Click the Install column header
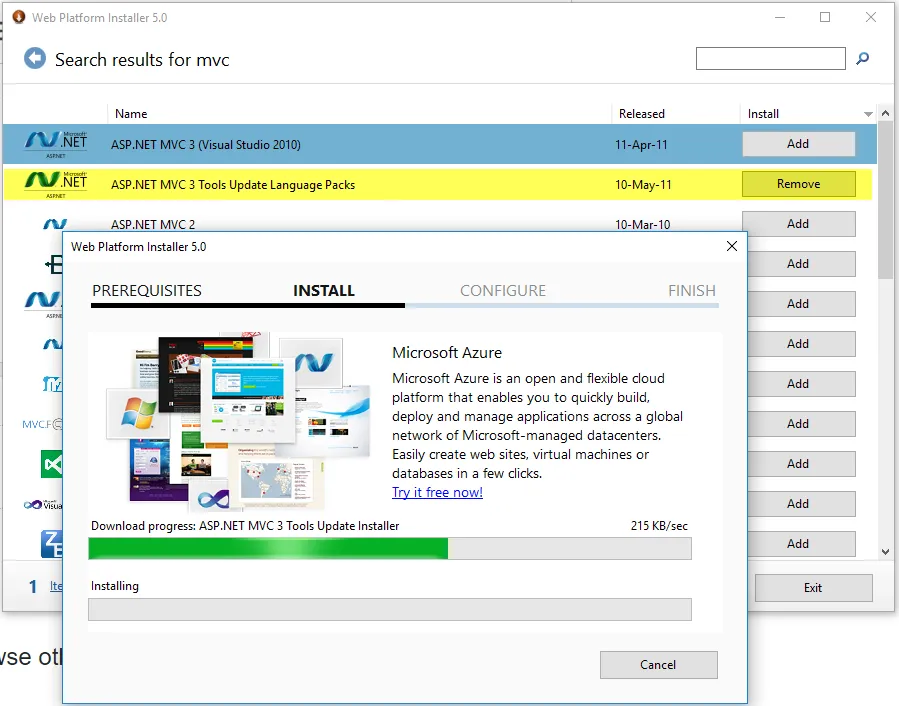Screen dimensions: 899x706 click(x=763, y=114)
